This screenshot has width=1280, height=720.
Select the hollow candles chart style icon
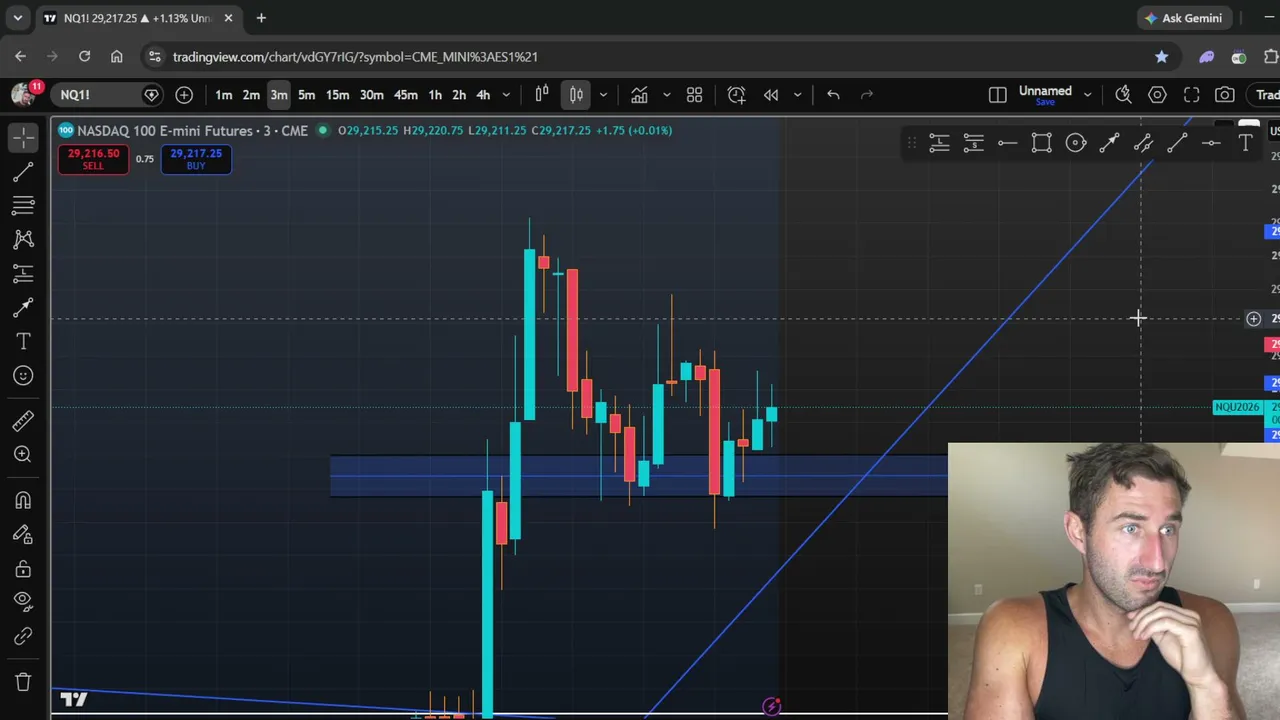(542, 95)
